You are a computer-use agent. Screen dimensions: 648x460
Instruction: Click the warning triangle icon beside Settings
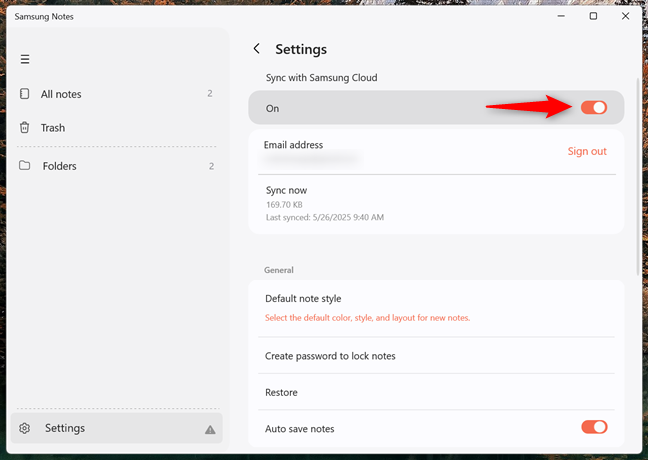(x=210, y=430)
